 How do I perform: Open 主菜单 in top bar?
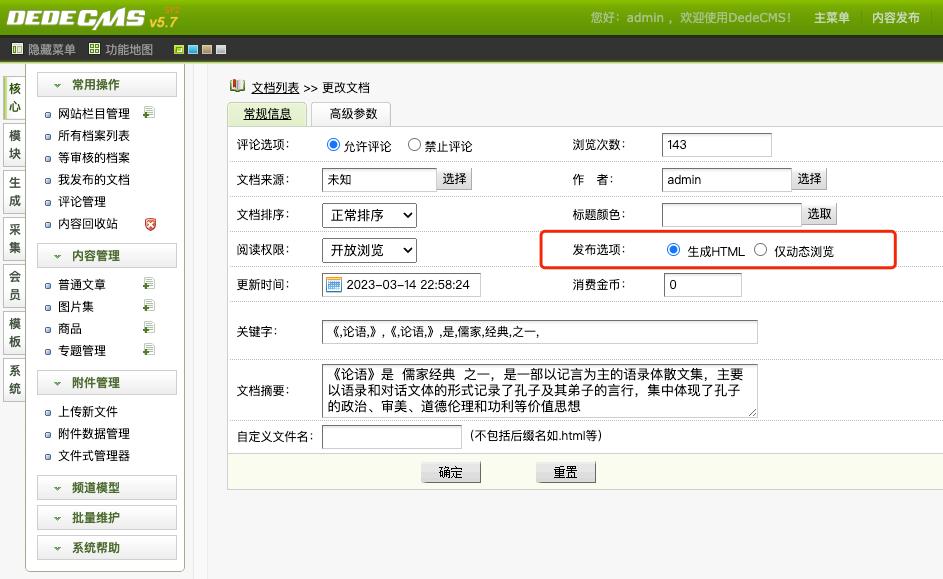tap(831, 17)
